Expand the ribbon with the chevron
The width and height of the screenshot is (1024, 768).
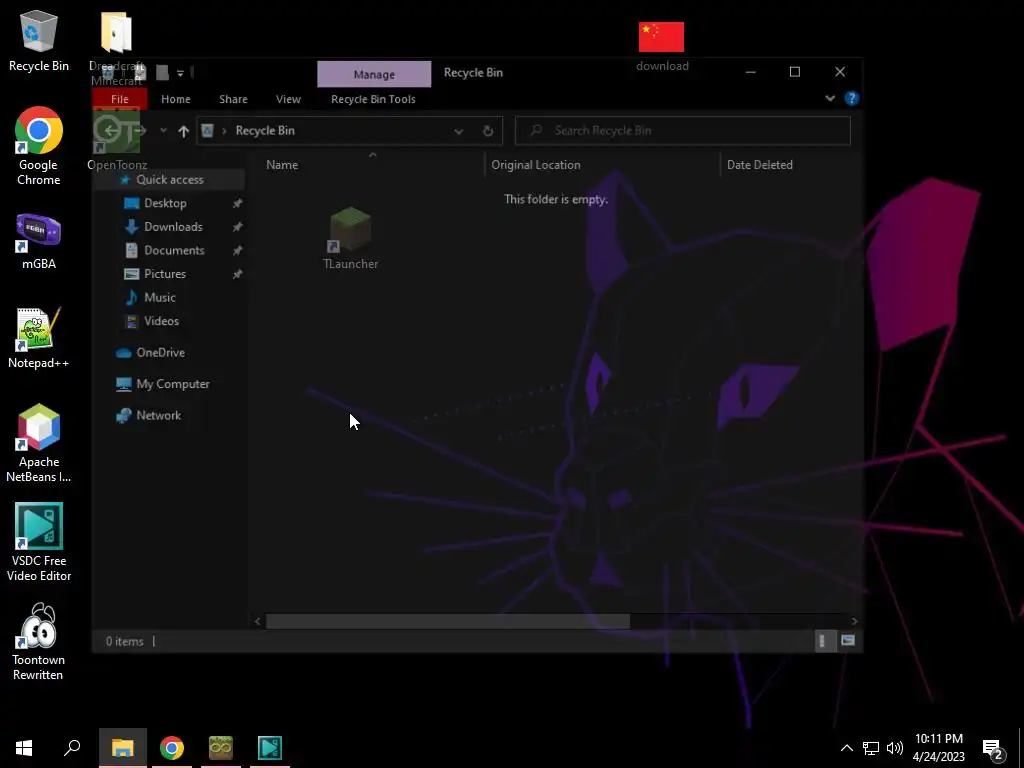click(830, 99)
